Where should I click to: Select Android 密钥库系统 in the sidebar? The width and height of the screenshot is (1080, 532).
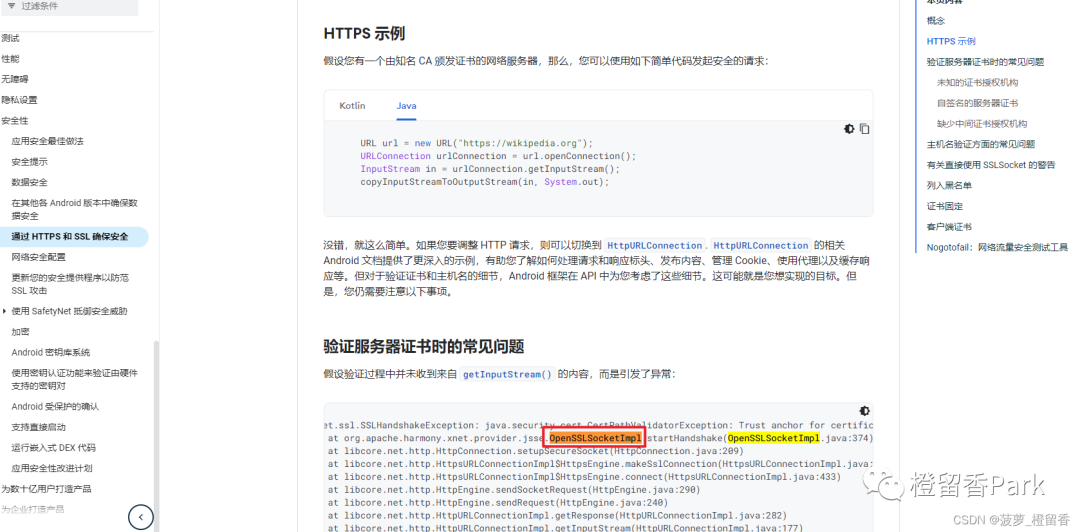[50, 352]
